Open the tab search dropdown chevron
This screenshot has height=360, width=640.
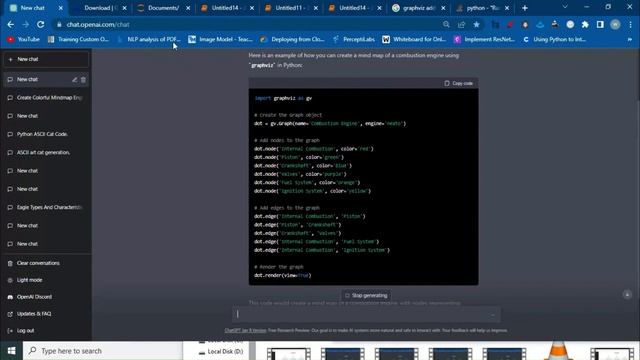click(x=565, y=7)
